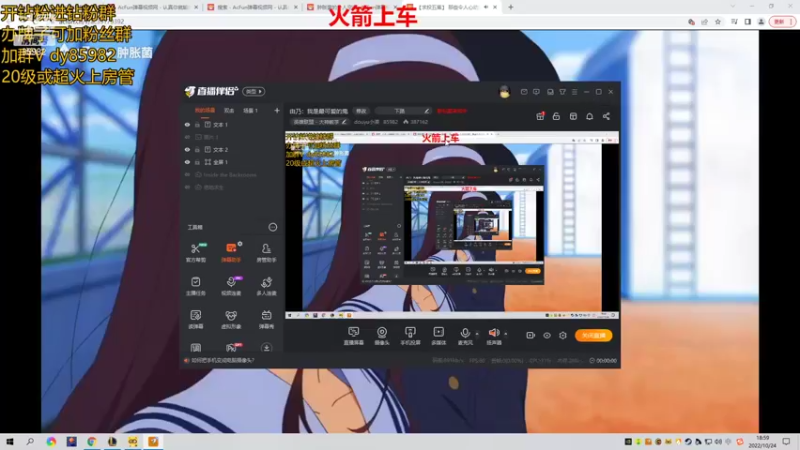Viewport: 800px width, 450px height.
Task: Open the gift box icon with the red badge
Action: click(x=540, y=116)
